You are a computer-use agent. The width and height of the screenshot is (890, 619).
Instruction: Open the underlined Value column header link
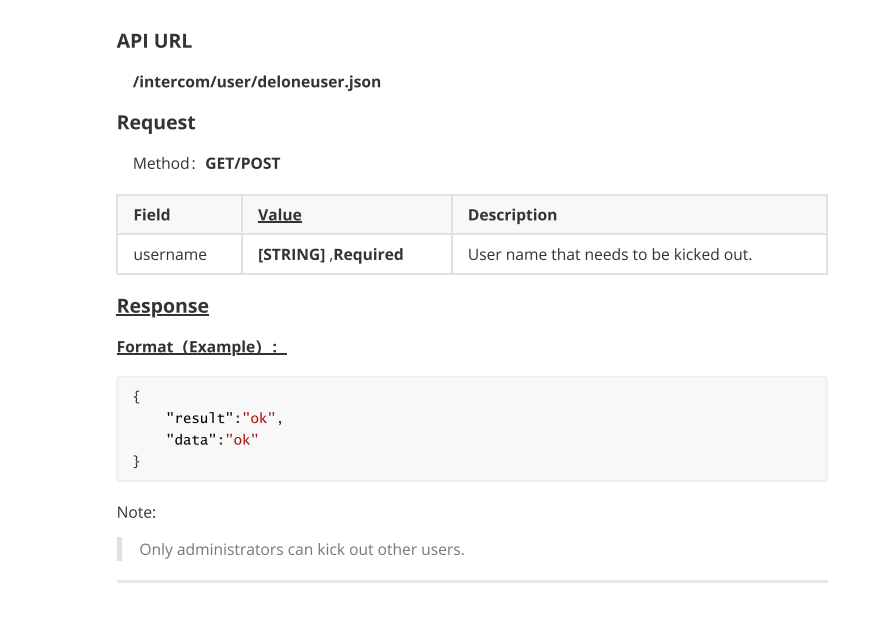280,215
